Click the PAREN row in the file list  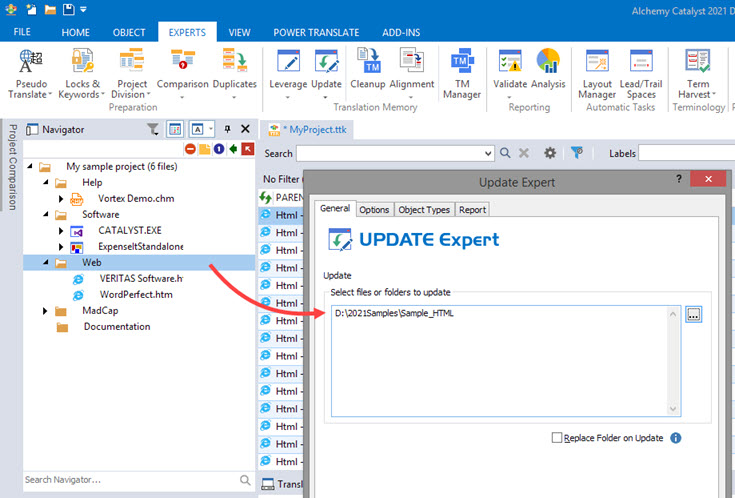click(x=281, y=197)
